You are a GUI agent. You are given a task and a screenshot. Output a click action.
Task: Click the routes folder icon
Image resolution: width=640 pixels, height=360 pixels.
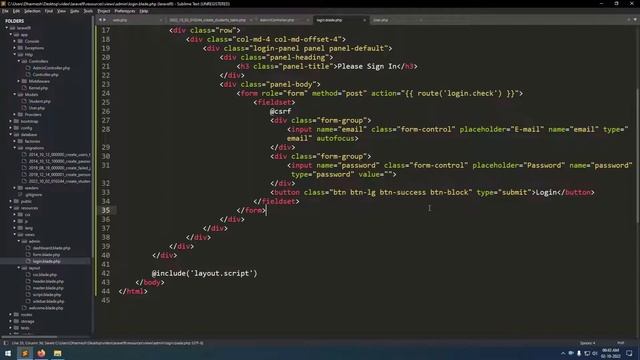[x=16, y=315]
